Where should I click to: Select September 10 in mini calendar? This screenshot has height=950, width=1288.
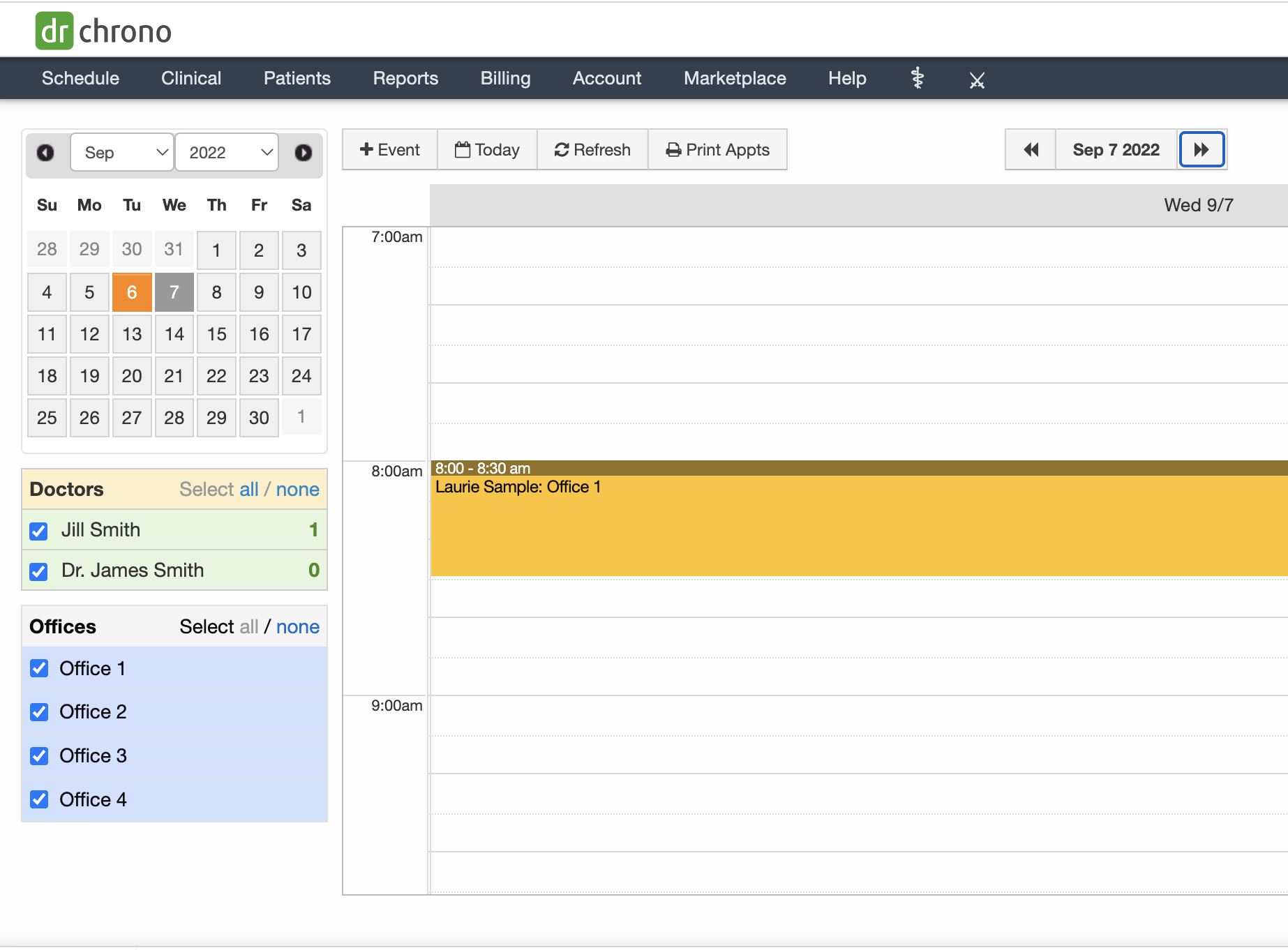[x=301, y=292]
